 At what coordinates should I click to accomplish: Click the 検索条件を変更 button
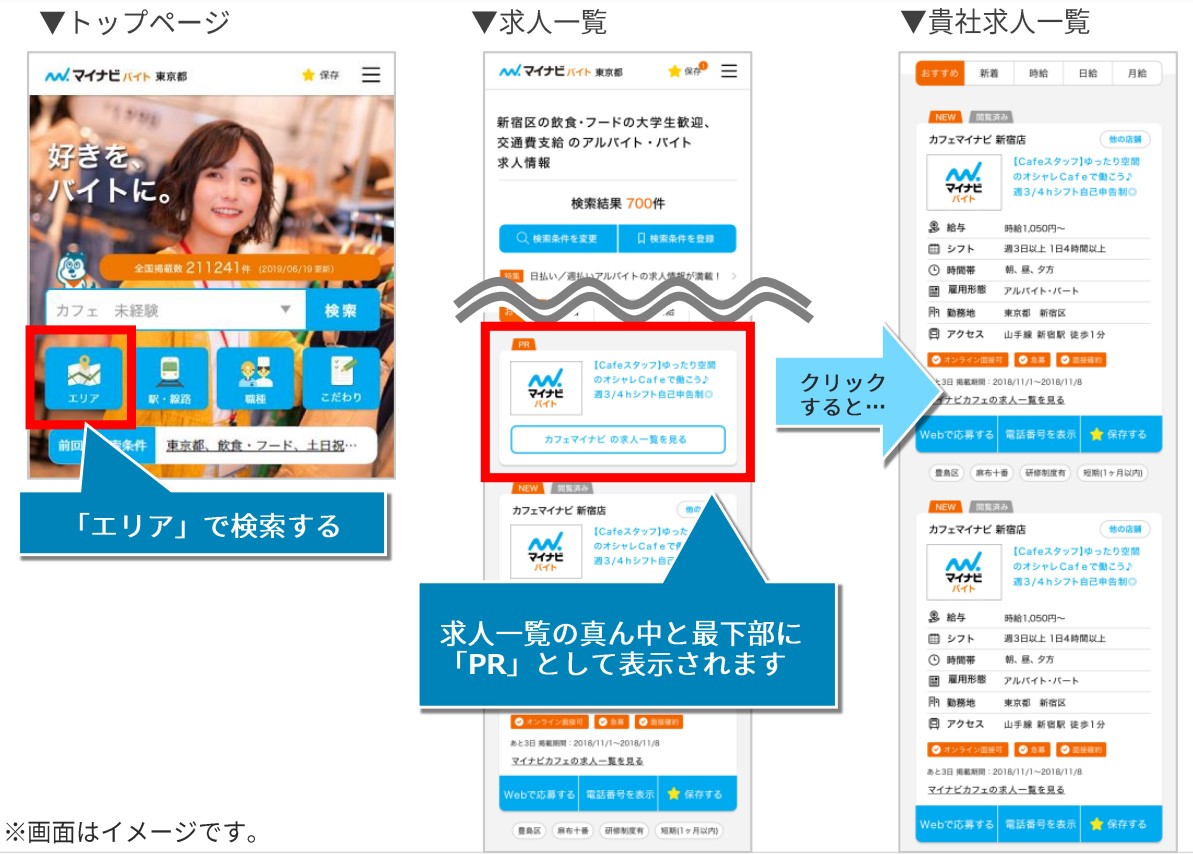click(x=558, y=238)
